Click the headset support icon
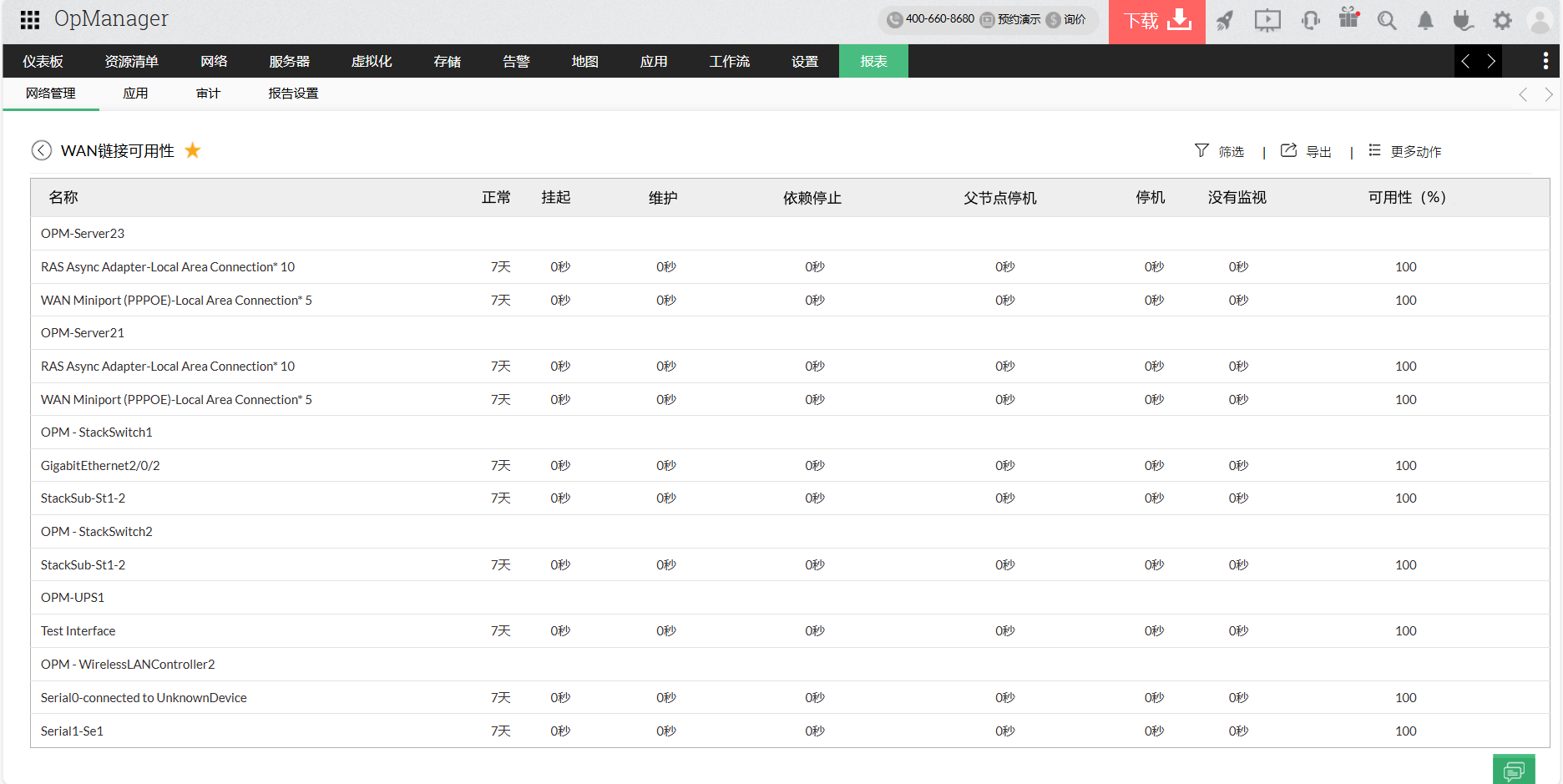The image size is (1563, 784). coord(1311,20)
